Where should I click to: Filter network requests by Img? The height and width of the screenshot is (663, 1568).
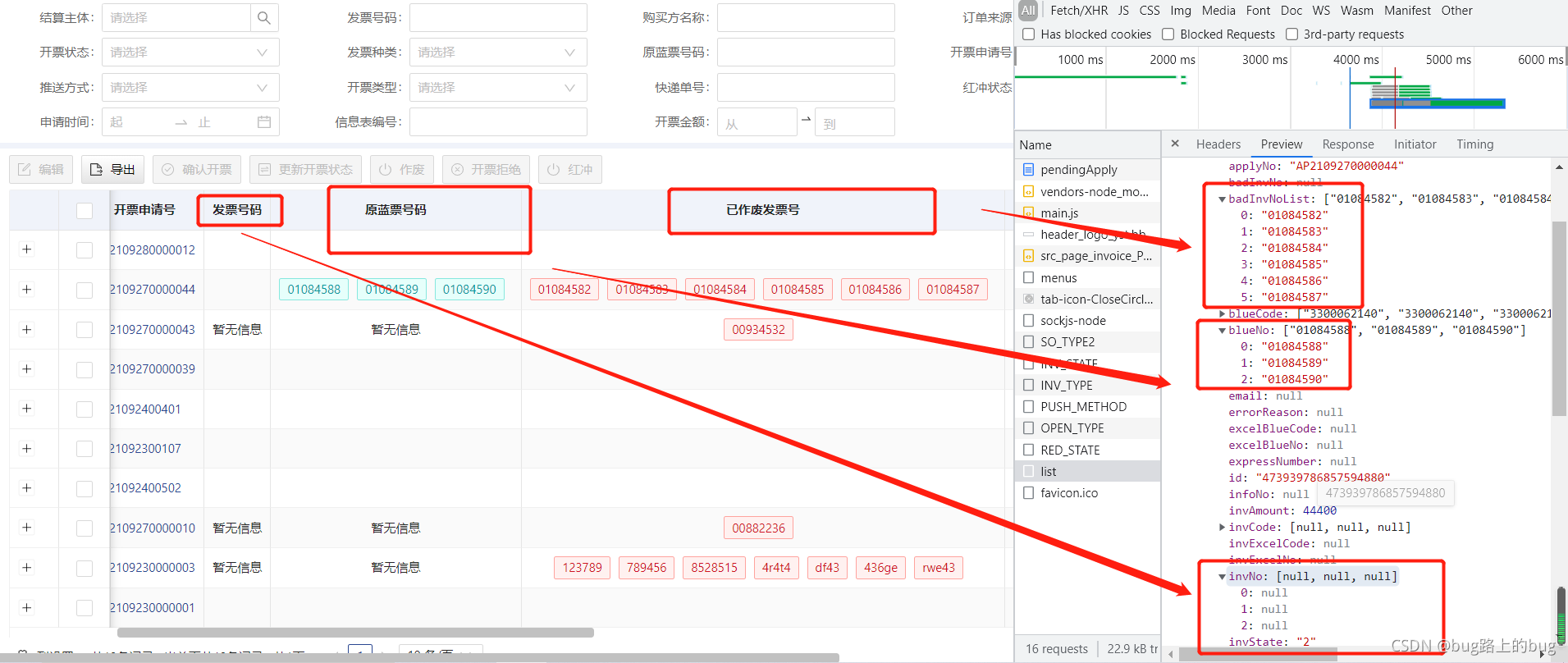[1181, 11]
